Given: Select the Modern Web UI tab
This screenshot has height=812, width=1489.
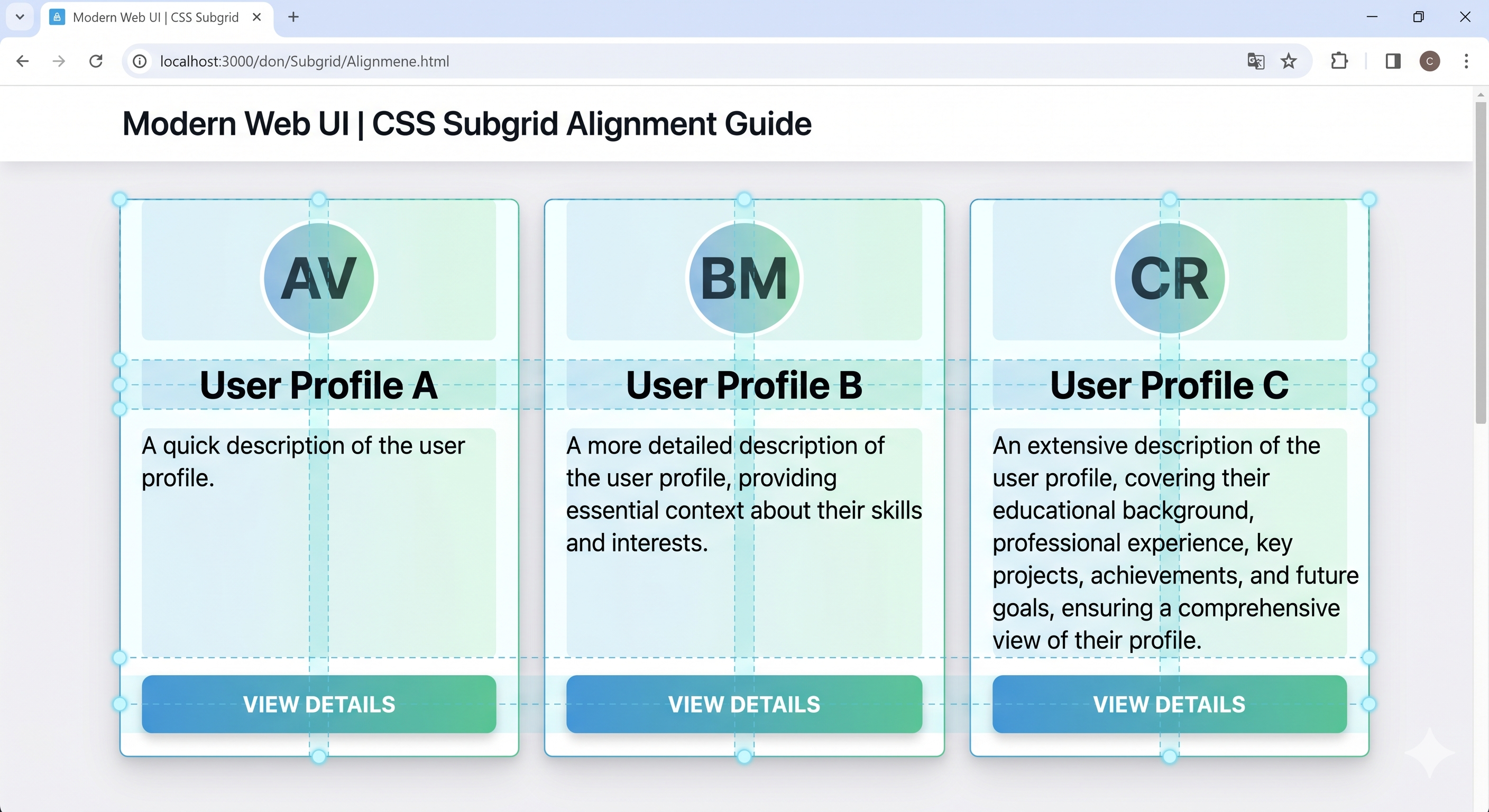Looking at the screenshot, I should click(155, 17).
